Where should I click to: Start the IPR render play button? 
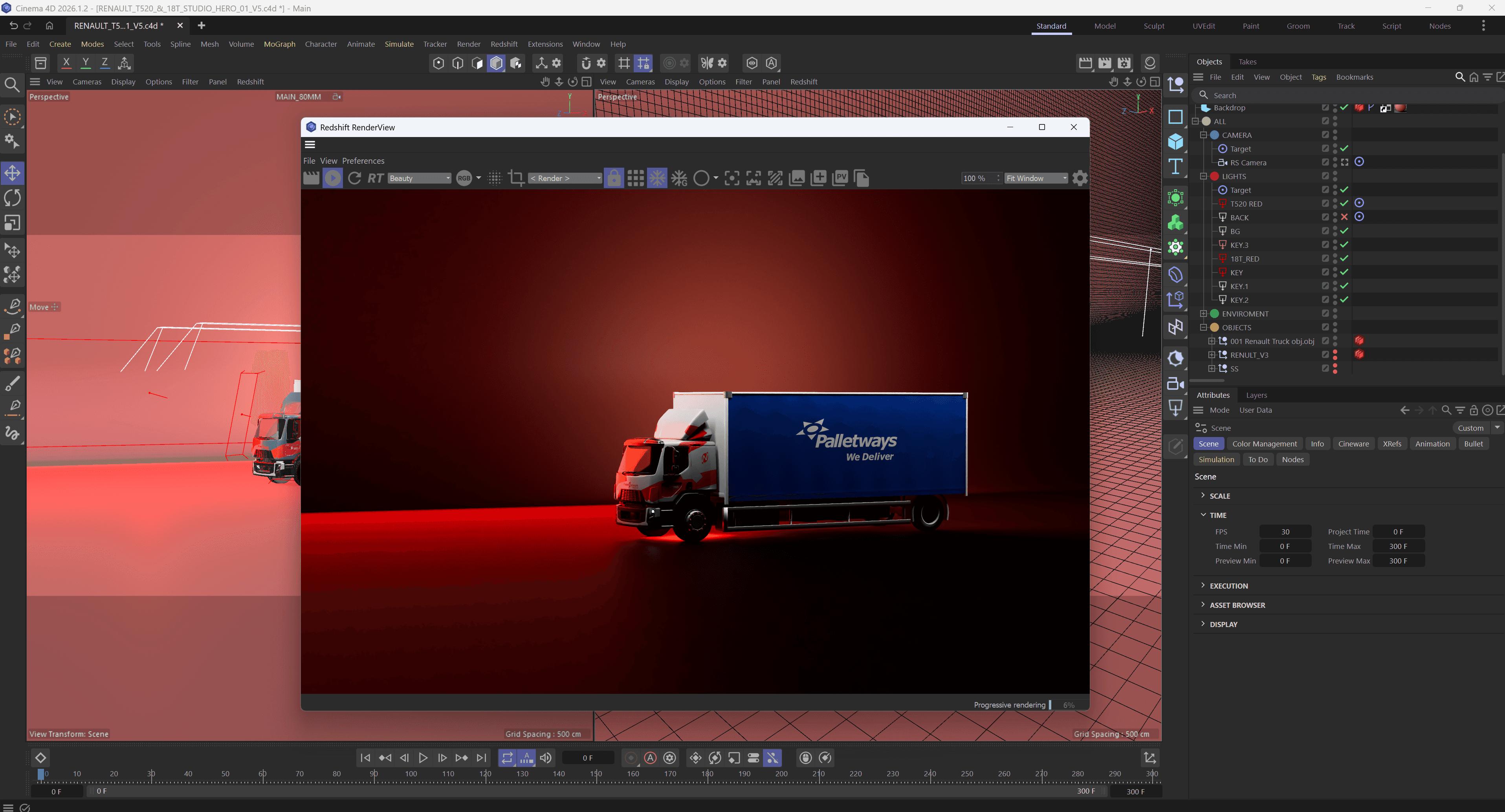click(332, 178)
